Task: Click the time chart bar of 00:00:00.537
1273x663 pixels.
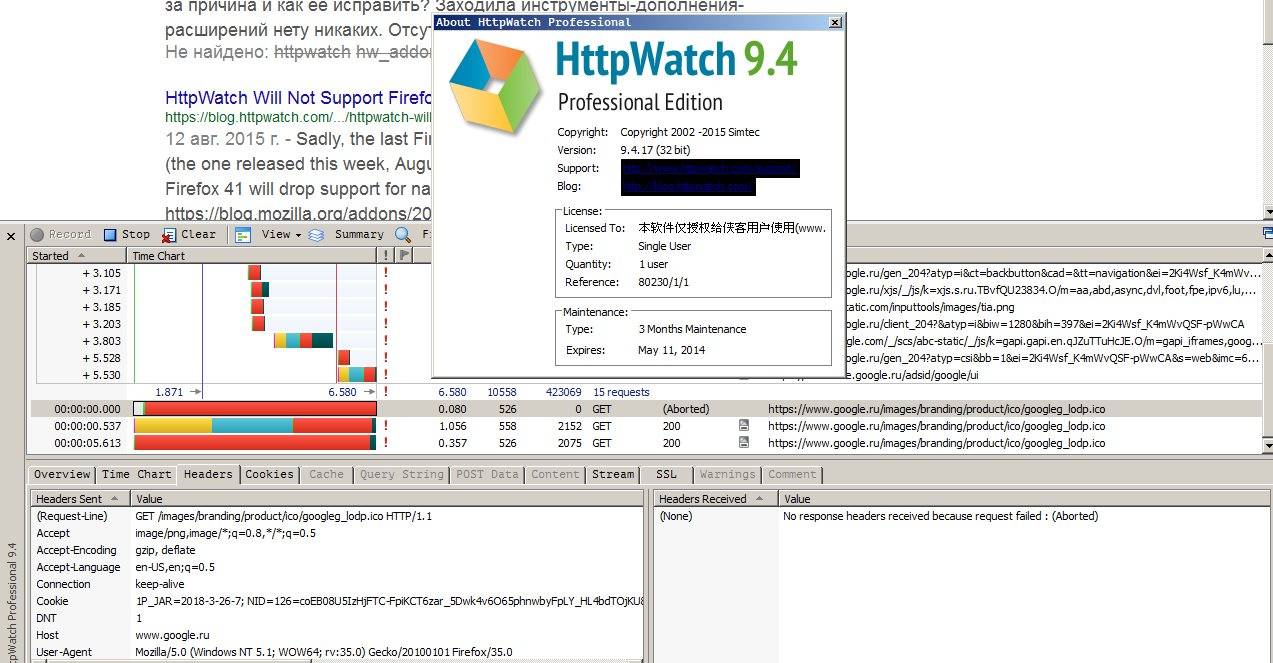Action: pos(255,426)
